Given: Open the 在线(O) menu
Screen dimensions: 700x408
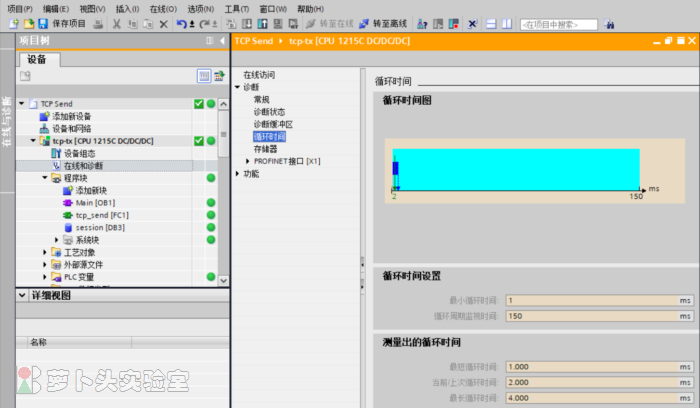Looking at the screenshot, I should tap(163, 9).
